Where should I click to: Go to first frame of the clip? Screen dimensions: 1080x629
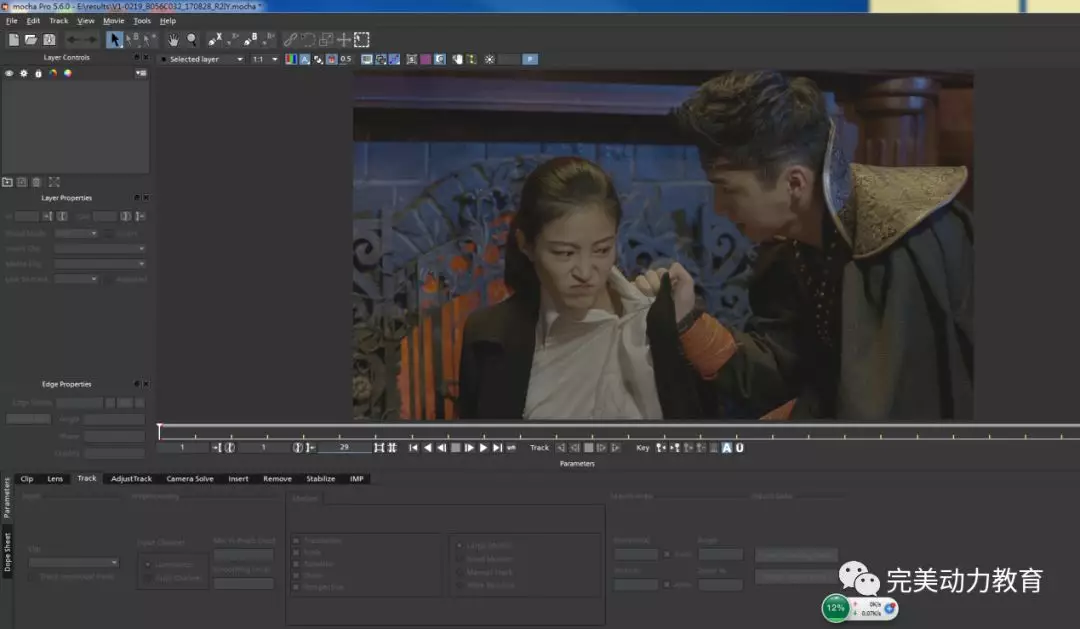pyautogui.click(x=413, y=448)
